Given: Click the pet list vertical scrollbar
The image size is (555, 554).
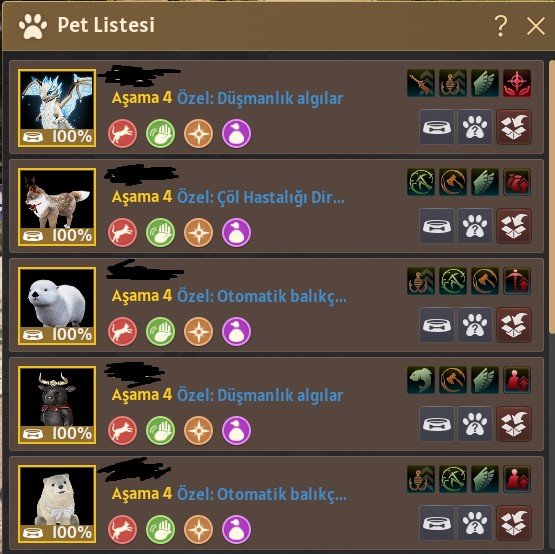Looking at the screenshot, I should [552, 196].
